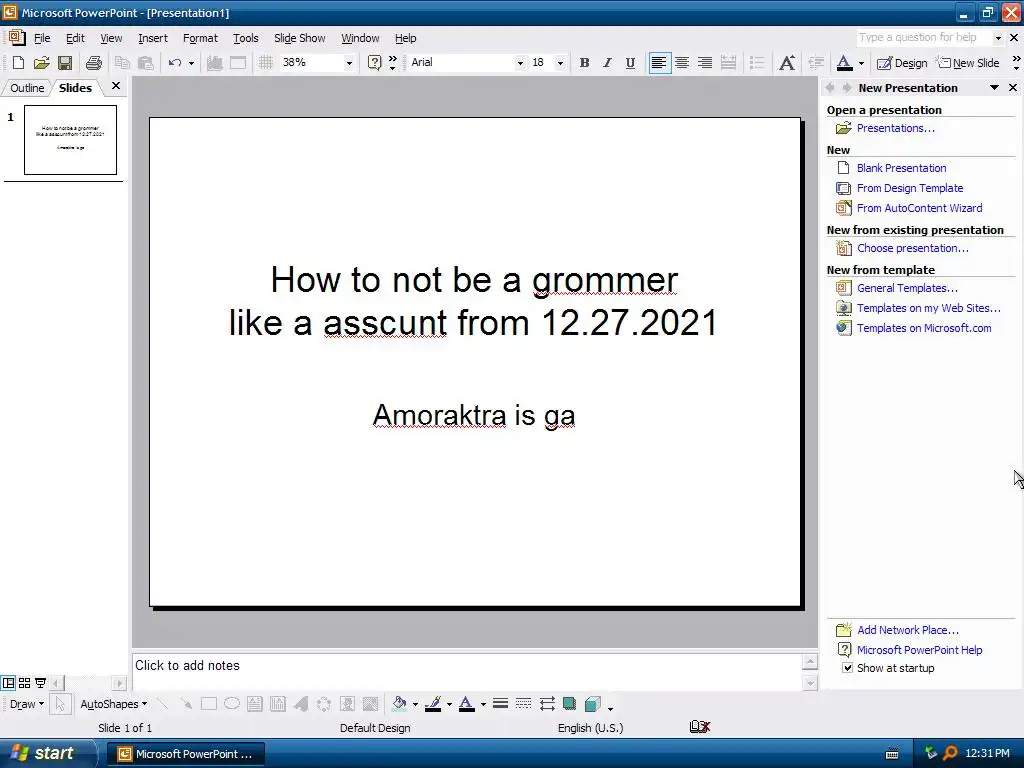The height and width of the screenshot is (768, 1024).
Task: Click From AutoContent Wizard link
Action: point(920,208)
